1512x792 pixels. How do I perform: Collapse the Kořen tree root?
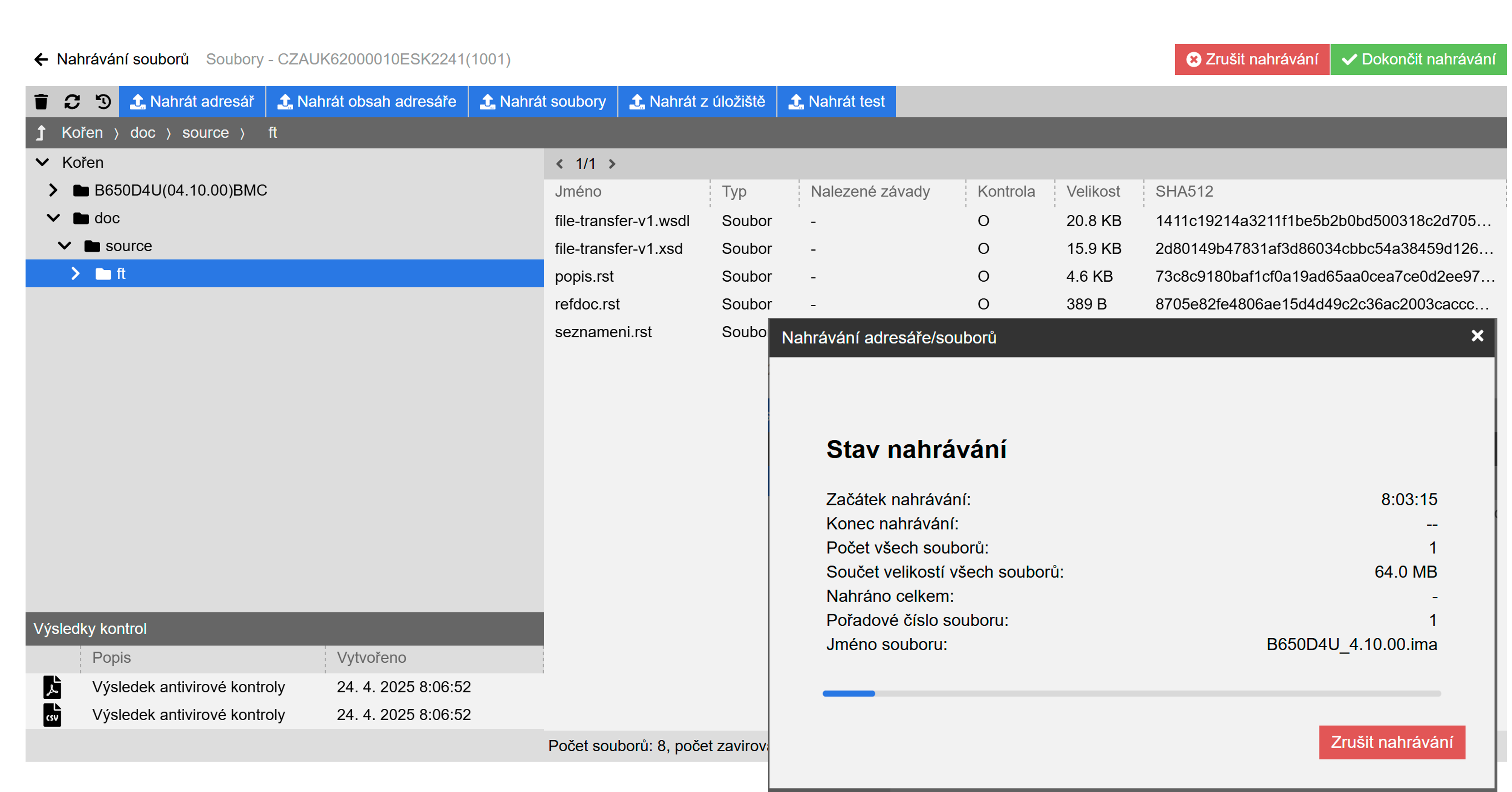[42, 163]
